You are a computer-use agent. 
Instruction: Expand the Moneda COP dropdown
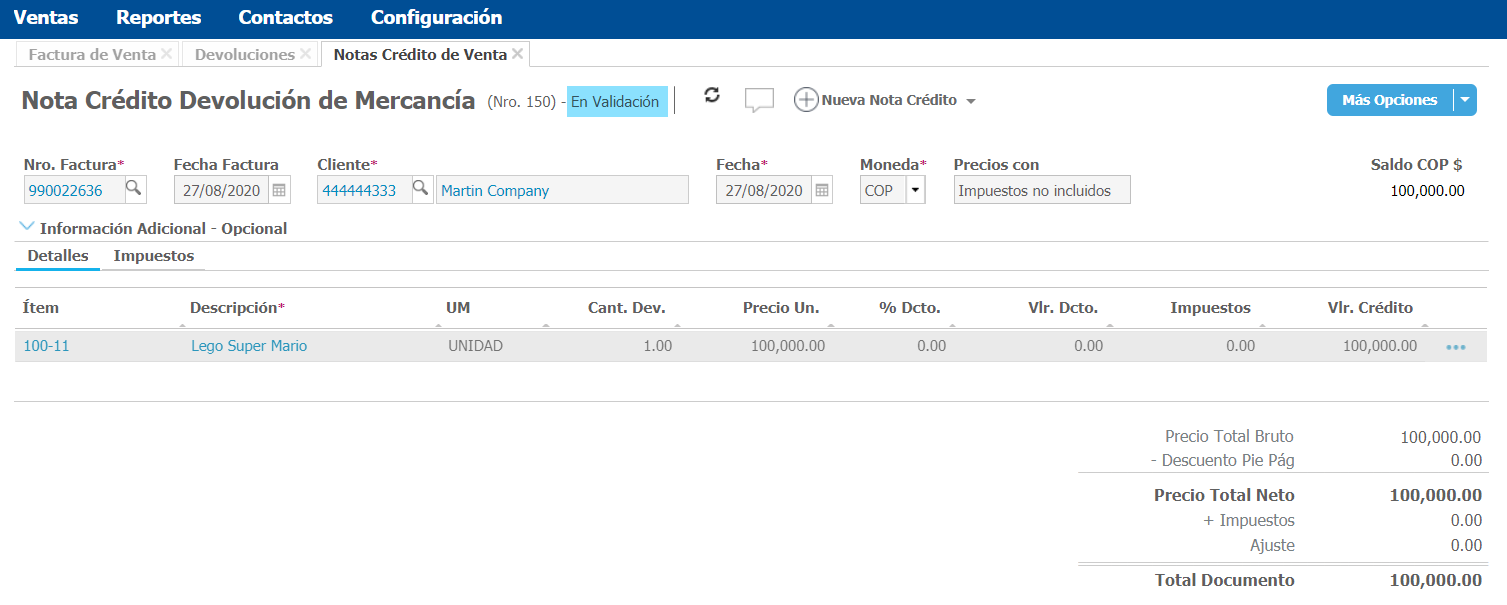pyautogui.click(x=915, y=190)
